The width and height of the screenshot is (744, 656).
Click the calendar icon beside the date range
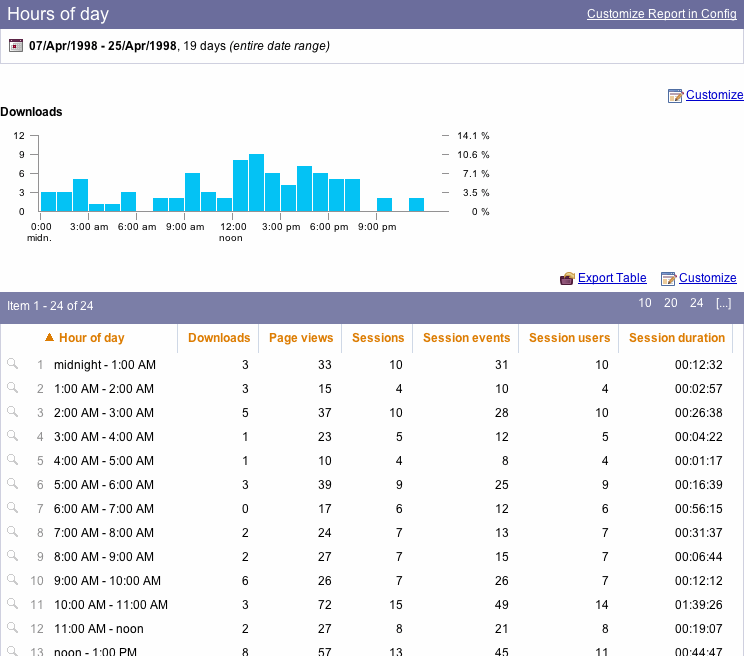(x=16, y=46)
